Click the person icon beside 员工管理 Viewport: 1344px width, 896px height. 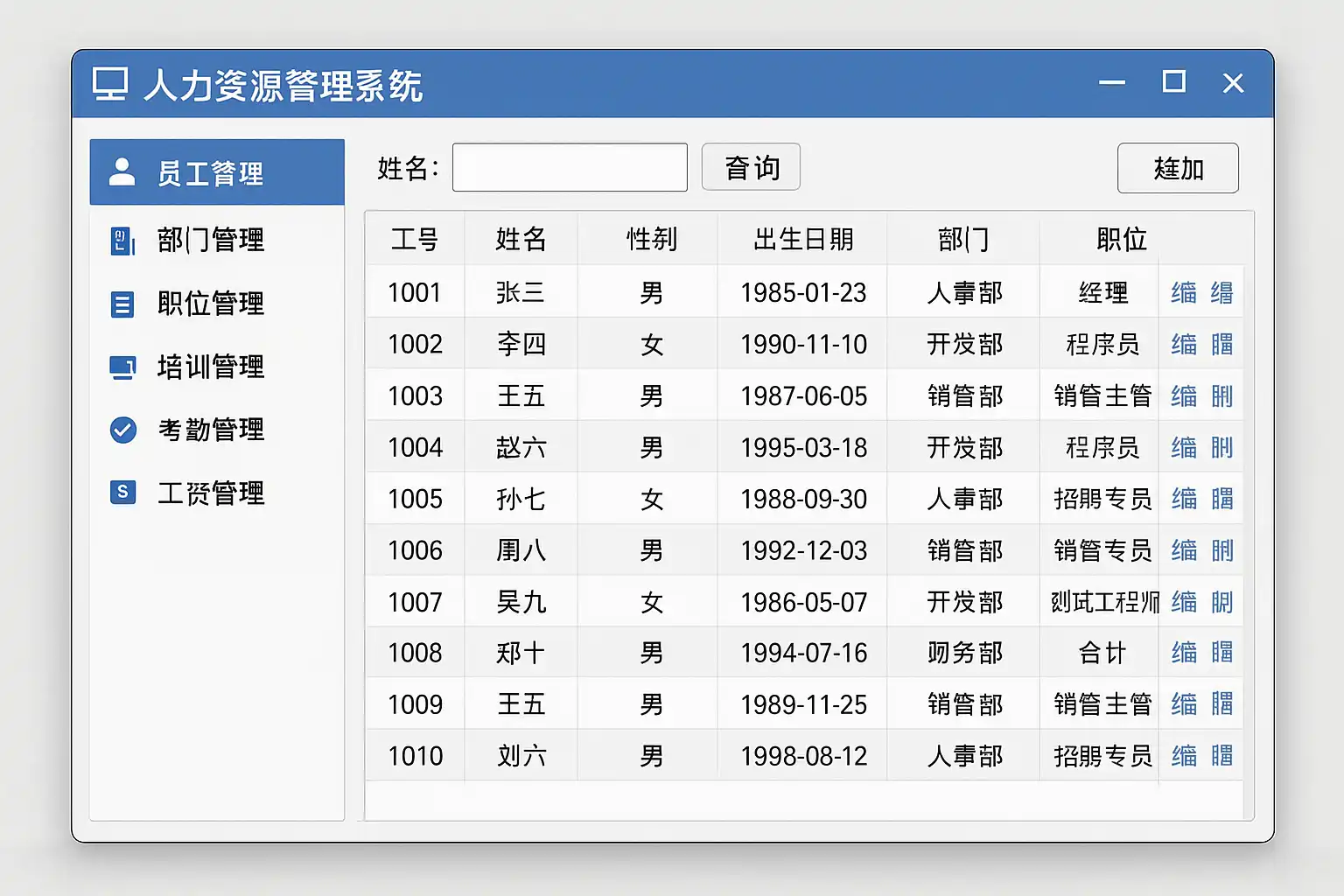click(x=122, y=172)
